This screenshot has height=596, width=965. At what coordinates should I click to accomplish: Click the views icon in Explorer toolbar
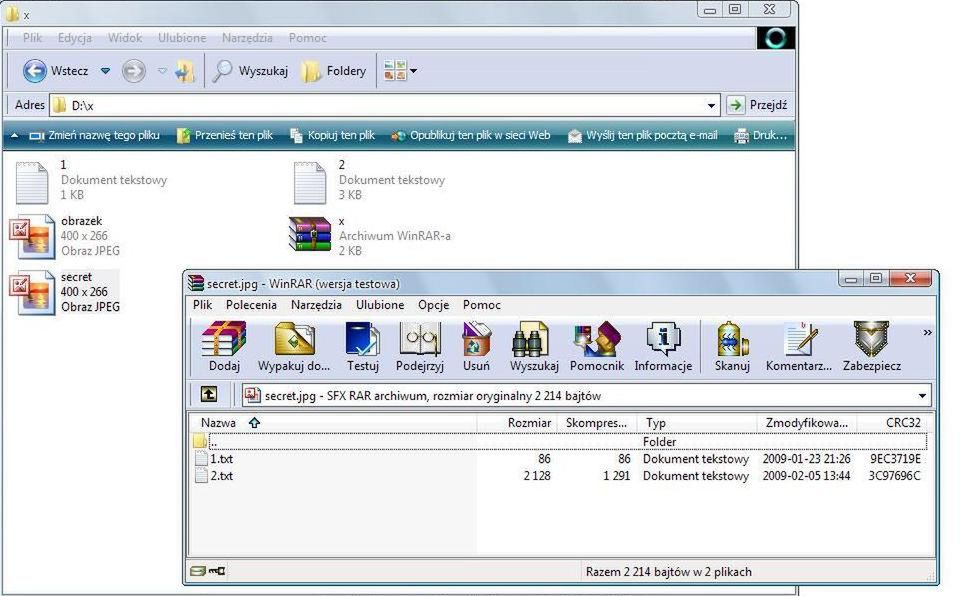tap(394, 70)
